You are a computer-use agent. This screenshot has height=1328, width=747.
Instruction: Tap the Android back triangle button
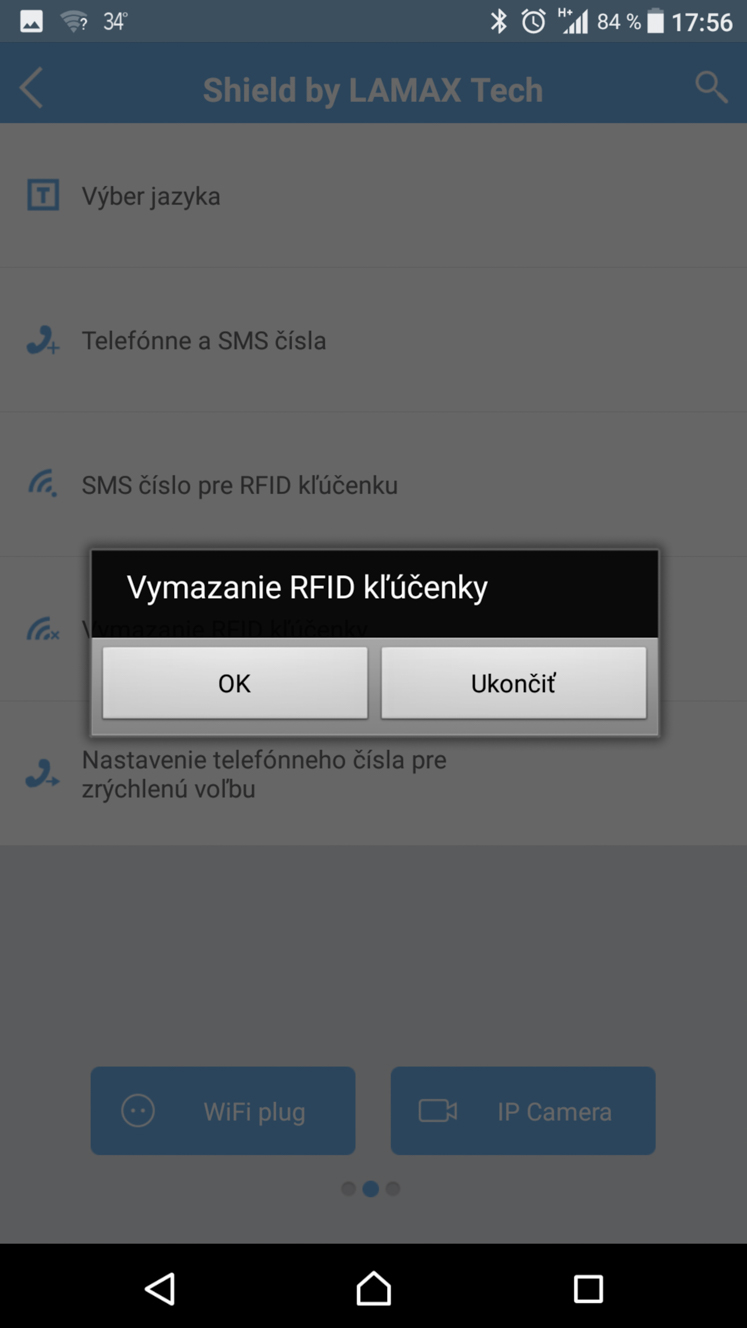pos(160,1288)
